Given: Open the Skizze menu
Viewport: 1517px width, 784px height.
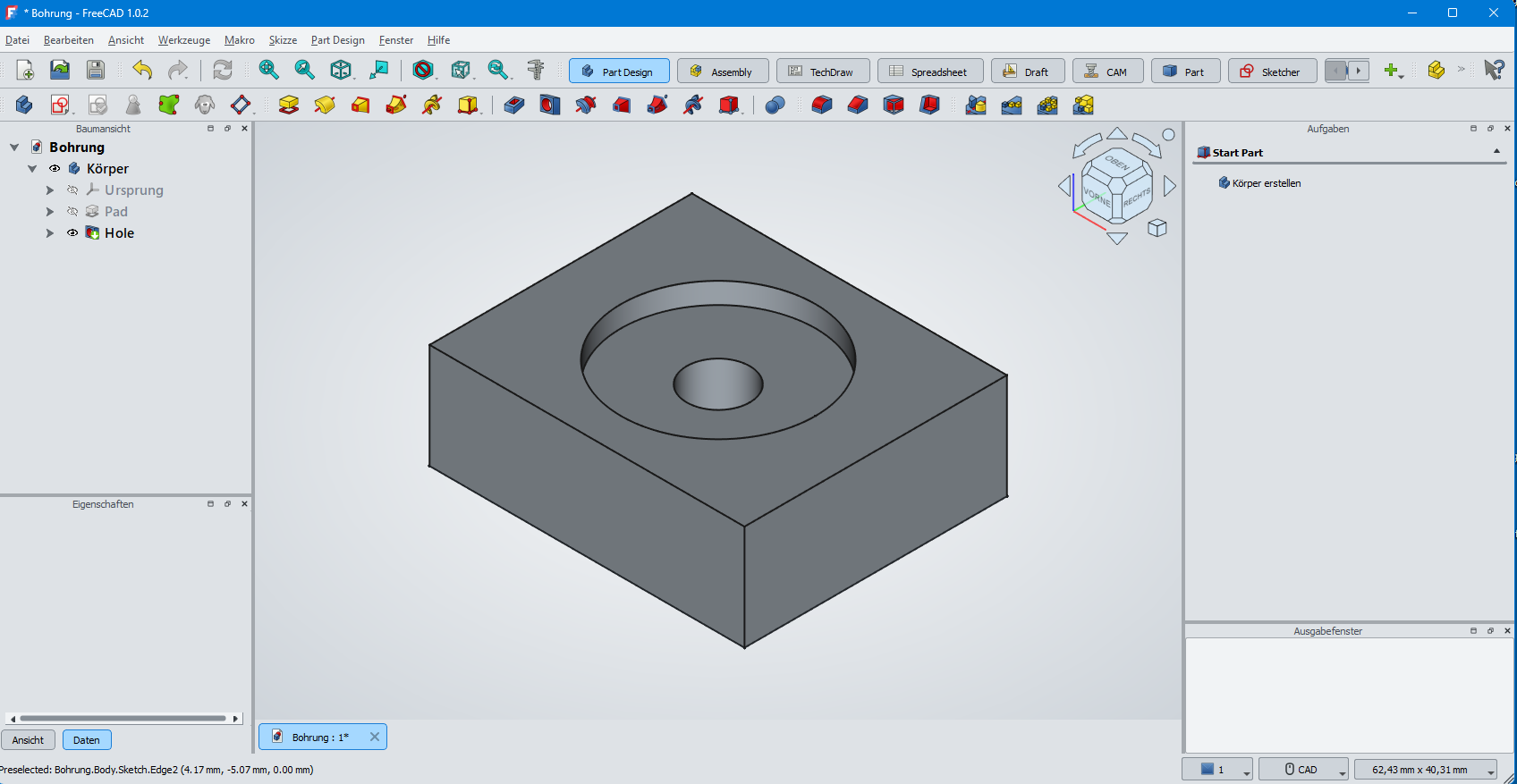Looking at the screenshot, I should tap(283, 40).
